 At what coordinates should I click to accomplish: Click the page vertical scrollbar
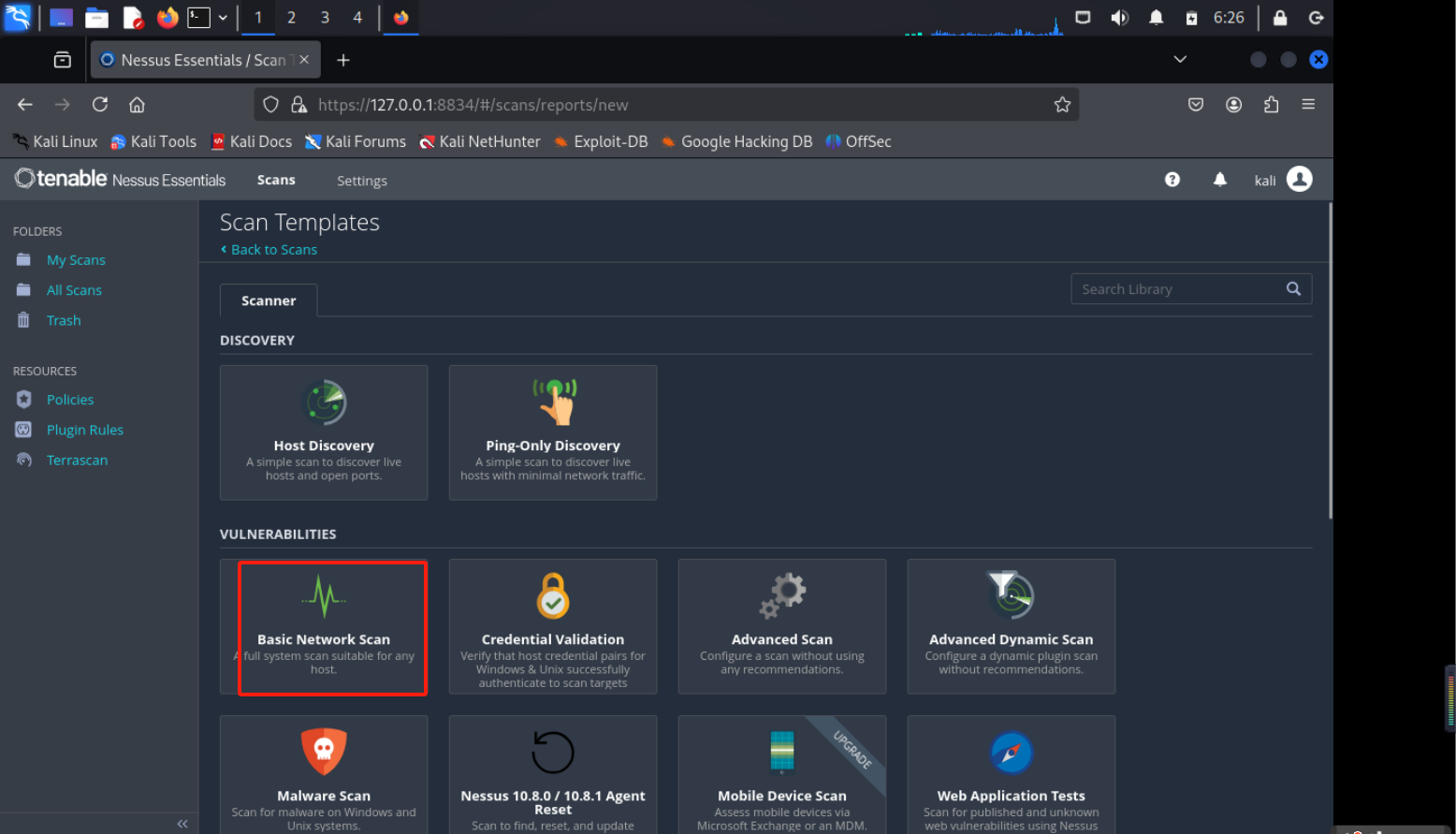(x=1330, y=360)
